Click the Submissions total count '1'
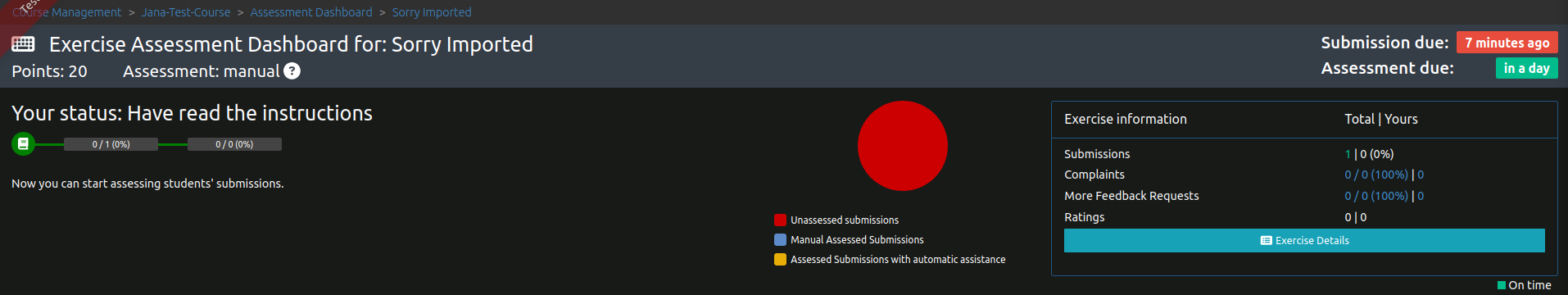Viewport: 1568px width, 295px height. (1348, 154)
